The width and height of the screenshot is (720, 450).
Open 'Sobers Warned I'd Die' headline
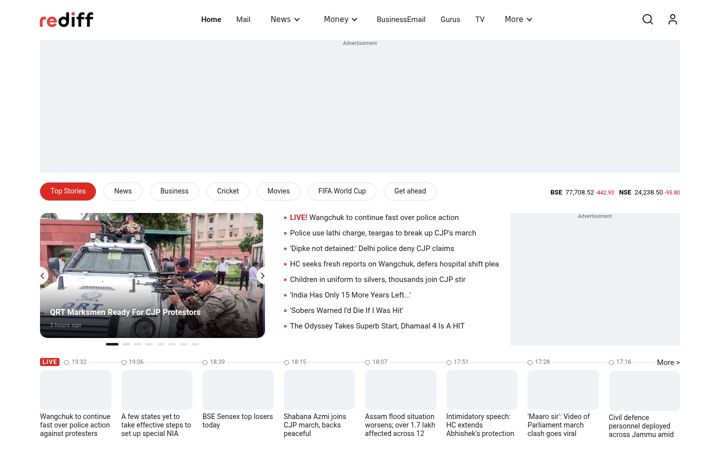346,310
